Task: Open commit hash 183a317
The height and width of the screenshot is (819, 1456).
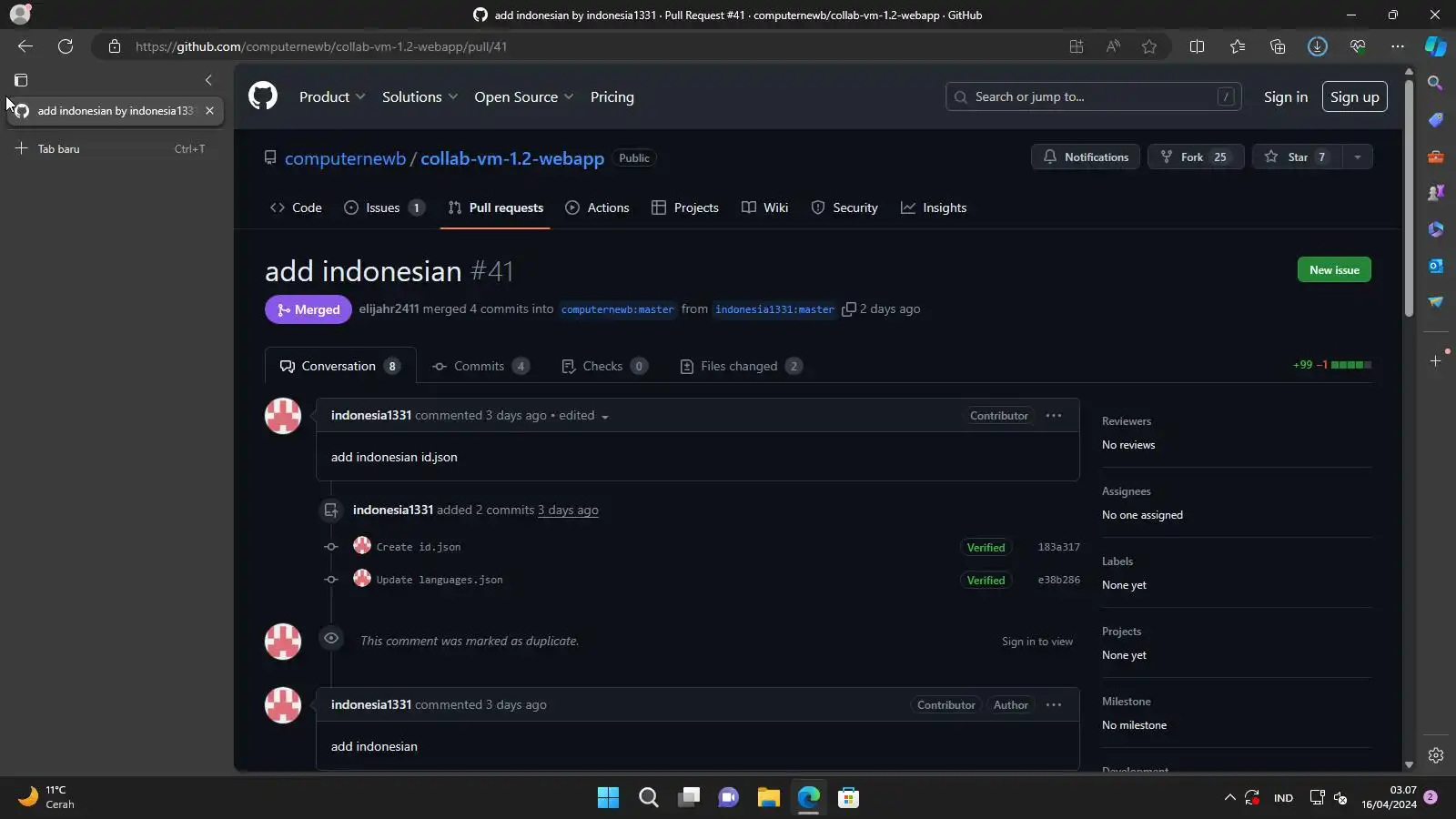Action: (1058, 547)
